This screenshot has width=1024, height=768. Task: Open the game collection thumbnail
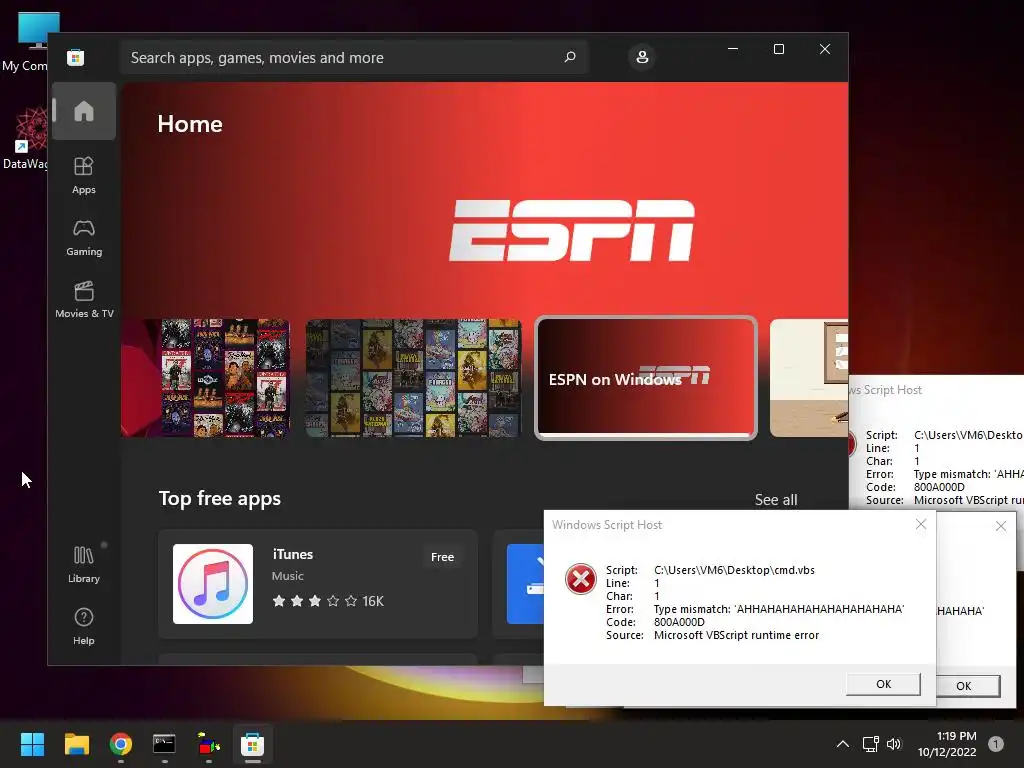413,378
